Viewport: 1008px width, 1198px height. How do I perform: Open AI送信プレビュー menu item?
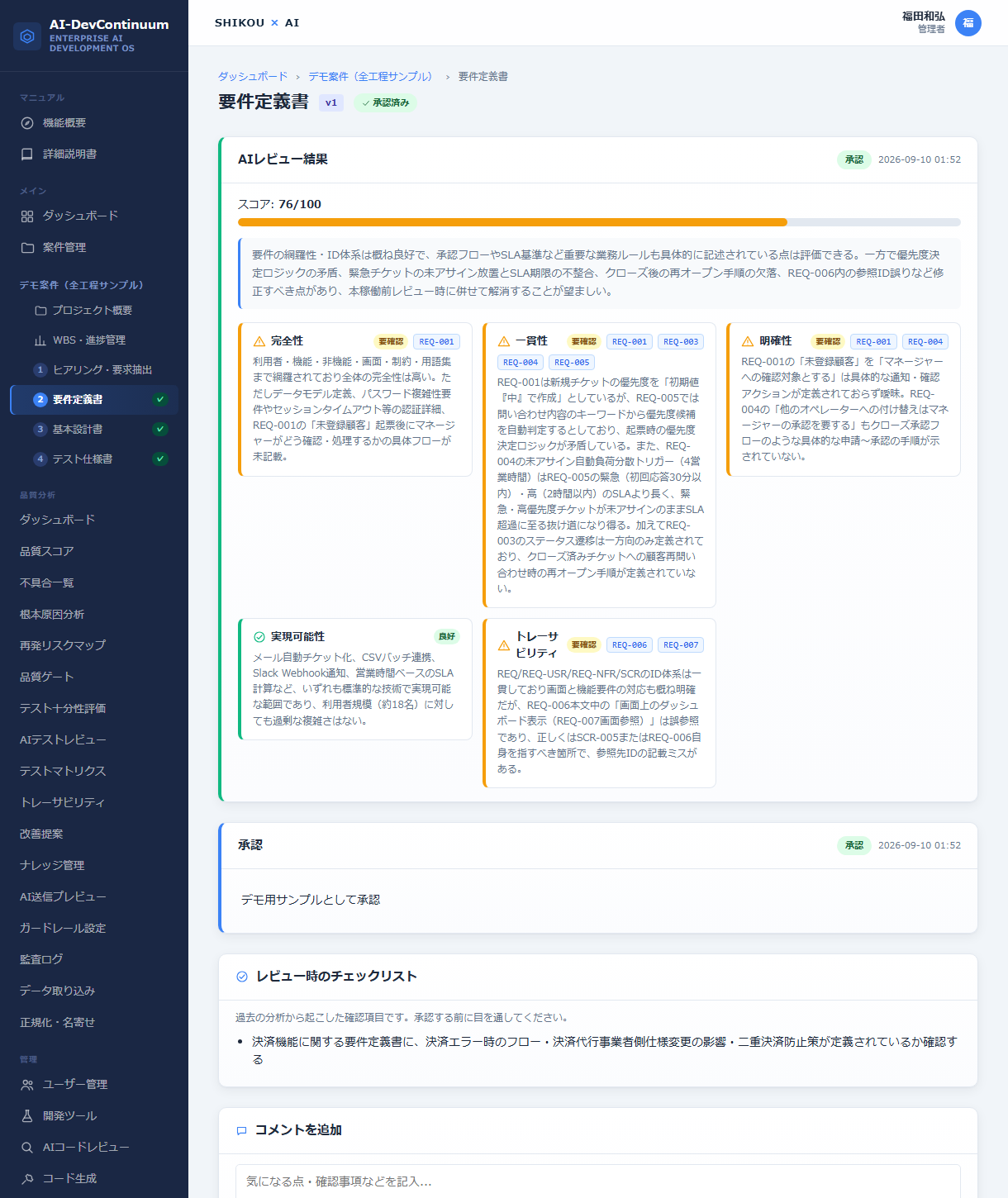tap(63, 897)
